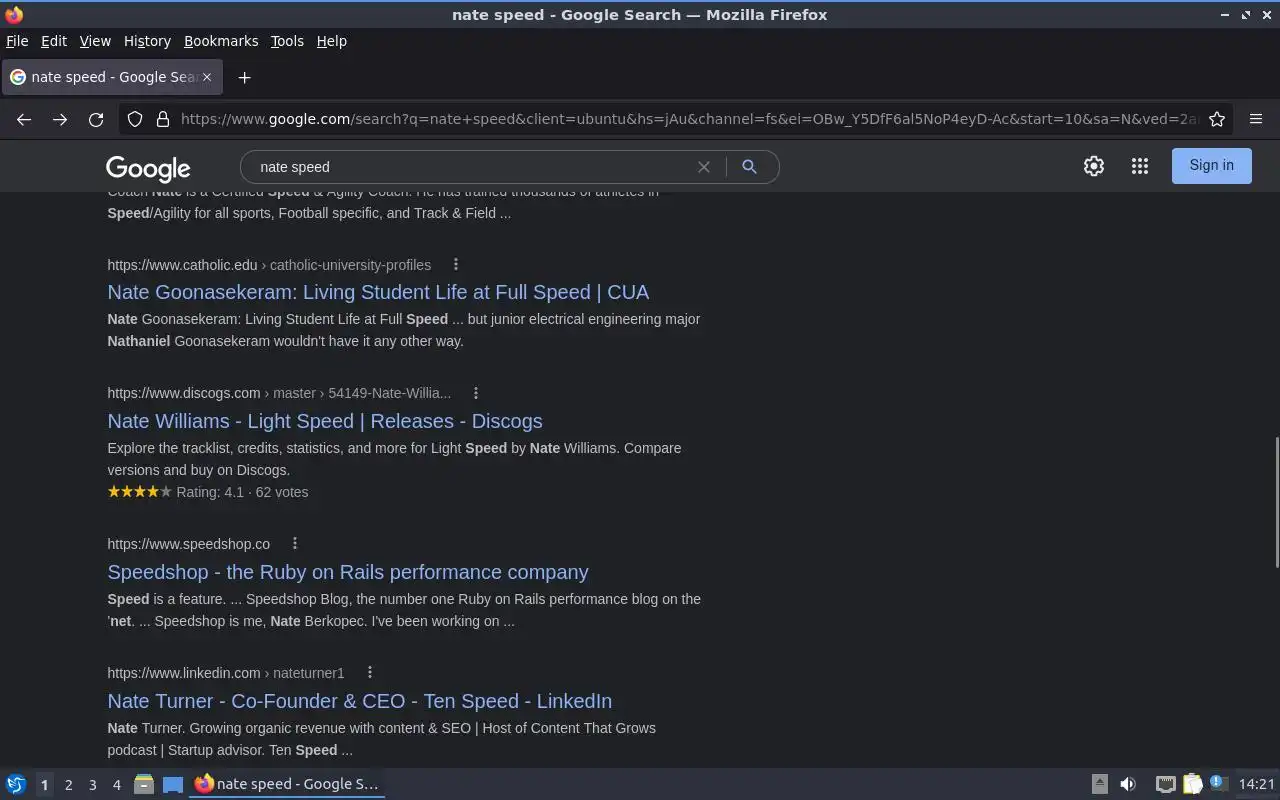Open options for linkedin.com result
This screenshot has height=800, width=1280.
[x=369, y=672]
